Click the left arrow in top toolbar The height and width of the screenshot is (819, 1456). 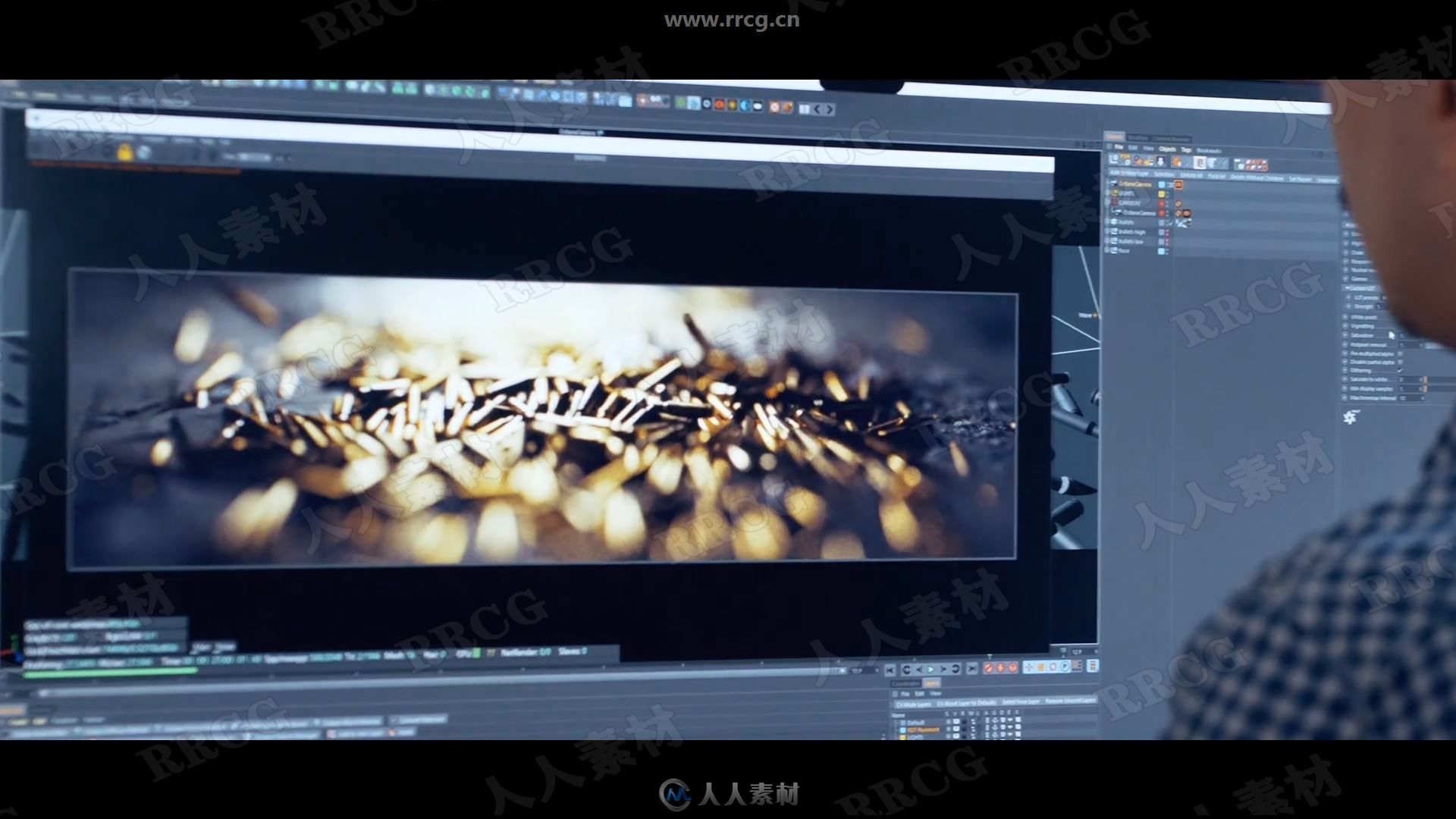click(818, 109)
